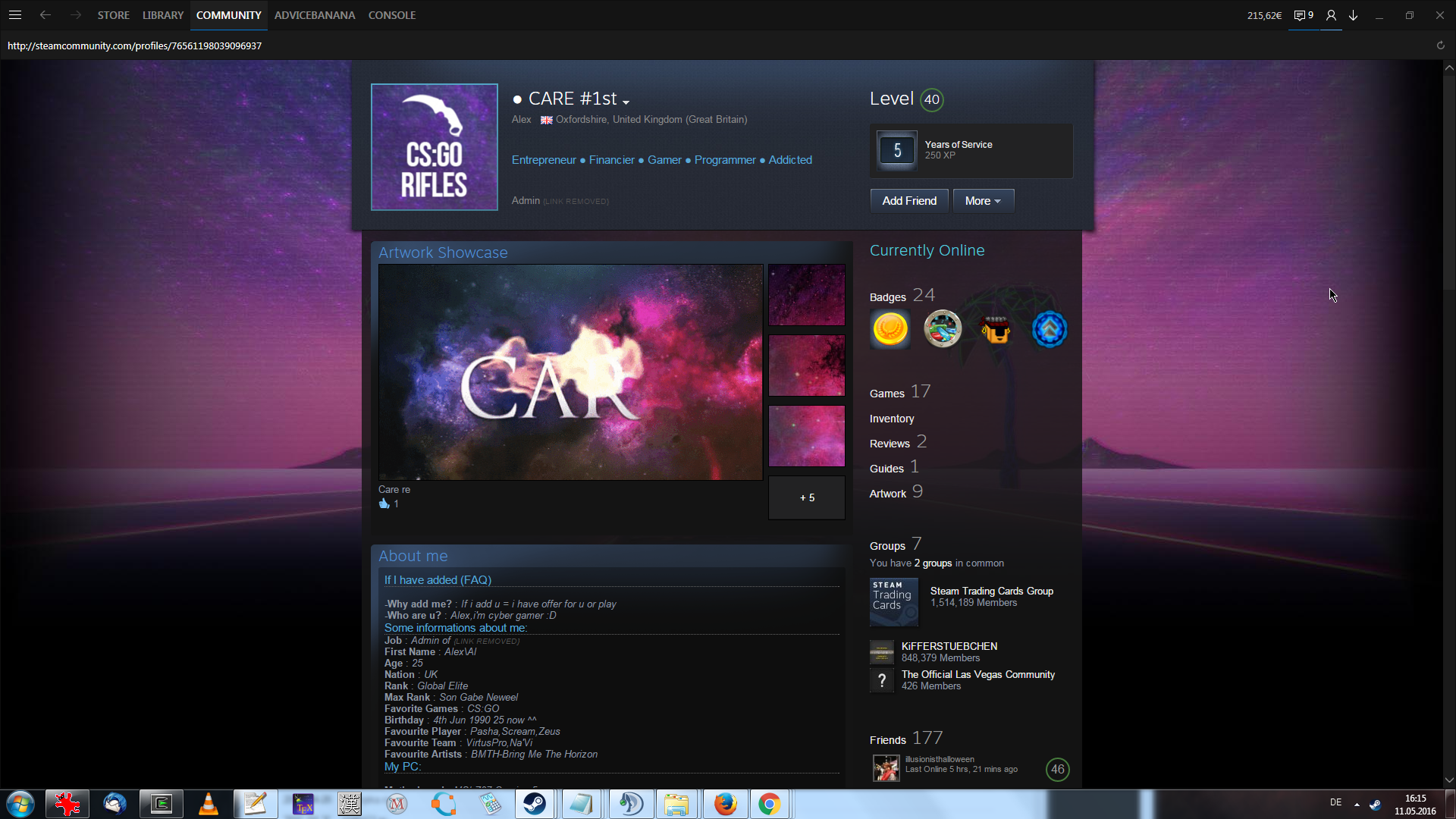
Task: Open the large CARE artwork thumbnail
Action: (570, 372)
